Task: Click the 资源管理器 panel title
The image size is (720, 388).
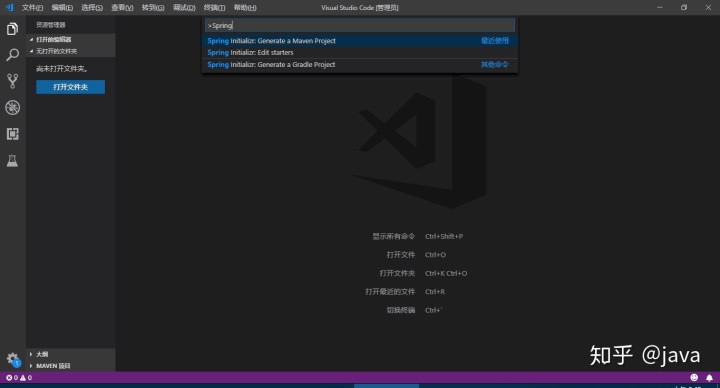Action: pyautogui.click(x=51, y=25)
